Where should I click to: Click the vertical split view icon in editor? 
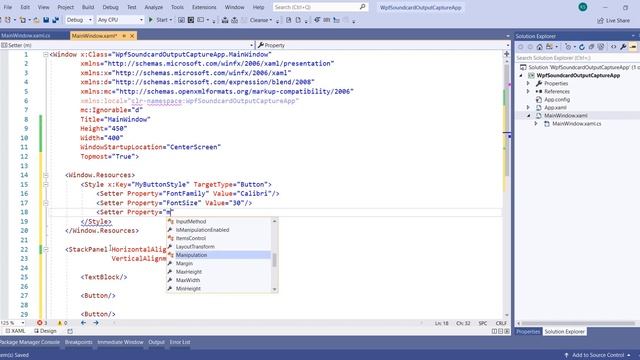(x=494, y=331)
